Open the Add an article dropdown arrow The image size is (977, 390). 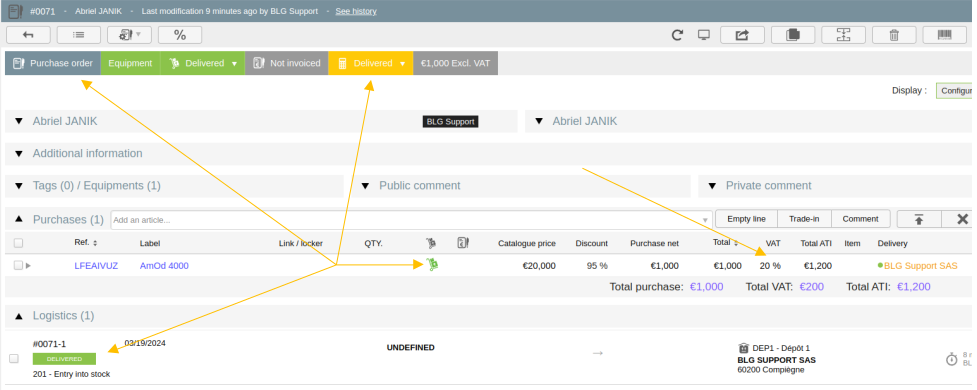[x=705, y=221]
